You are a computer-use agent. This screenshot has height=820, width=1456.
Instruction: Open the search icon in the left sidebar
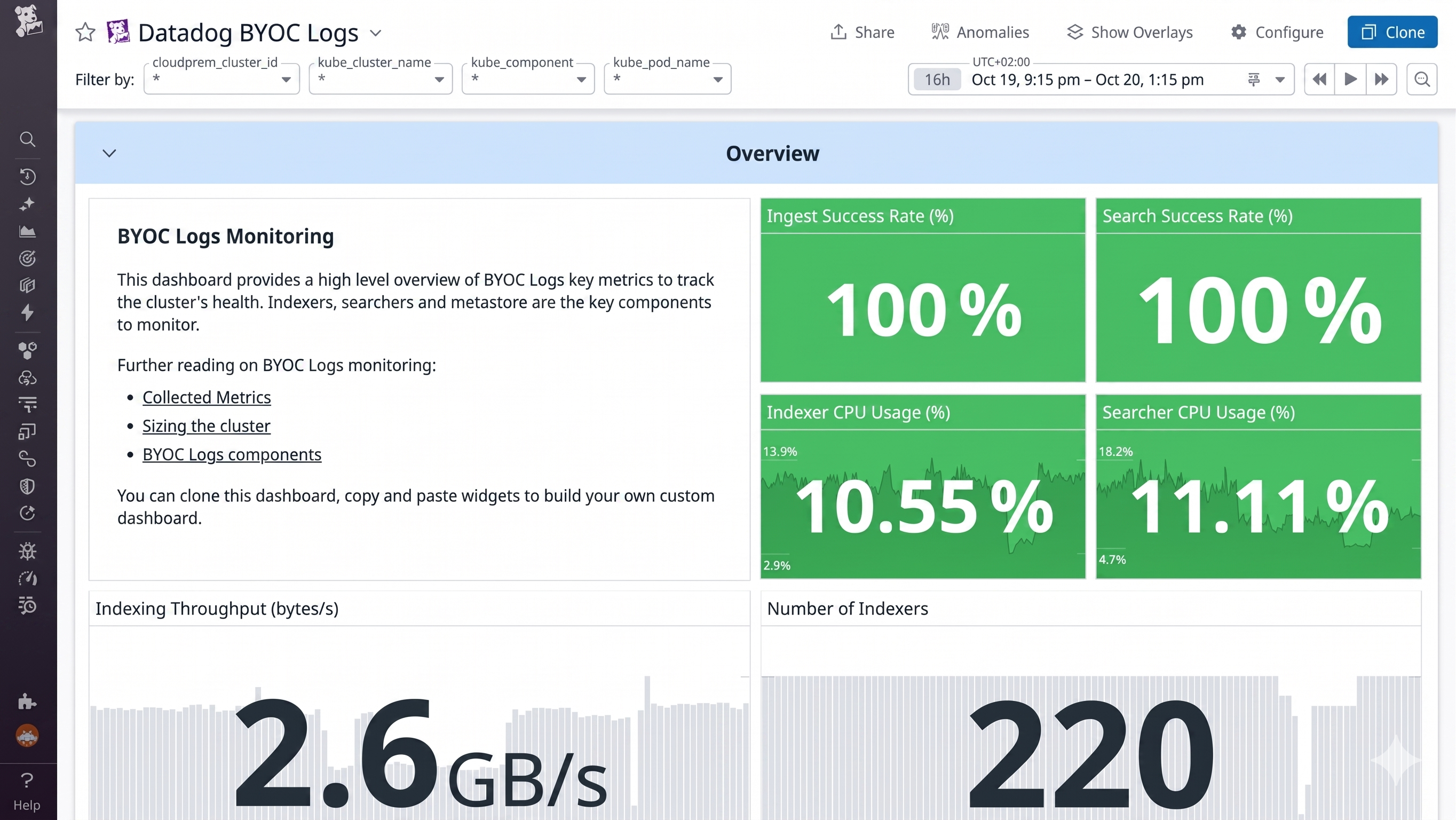(27, 140)
